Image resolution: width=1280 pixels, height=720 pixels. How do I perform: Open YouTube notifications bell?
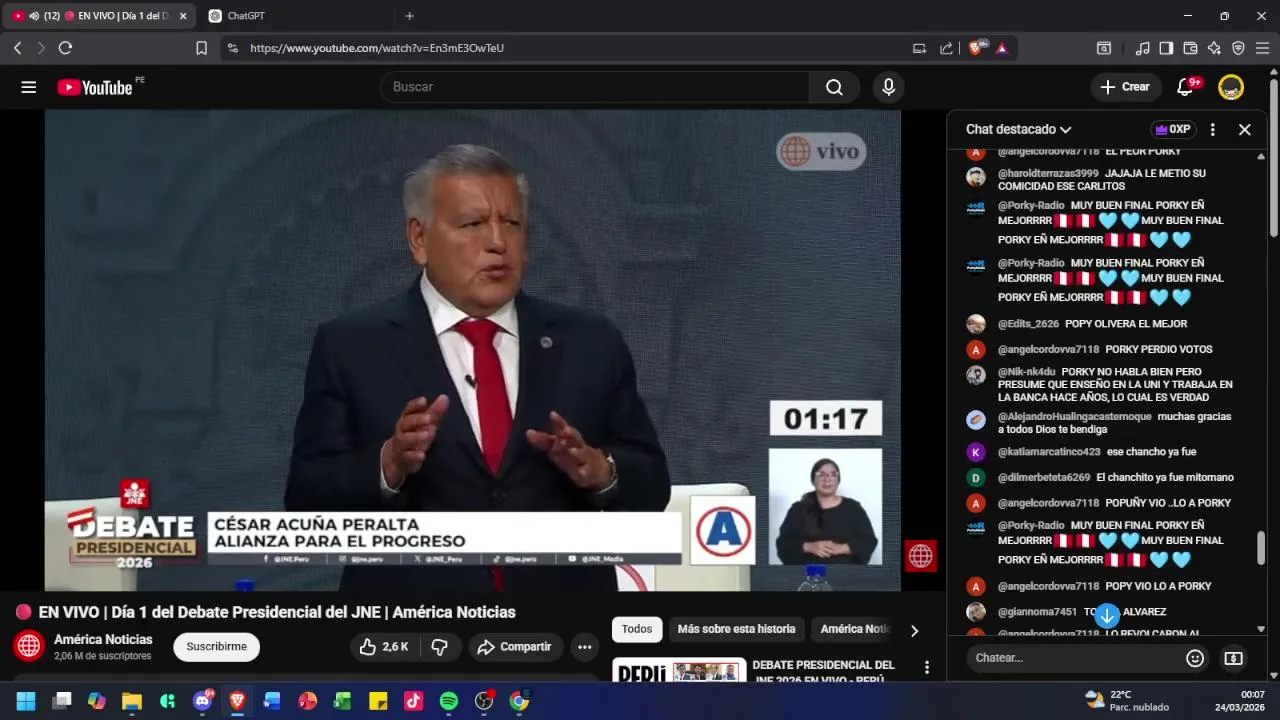(x=1185, y=87)
